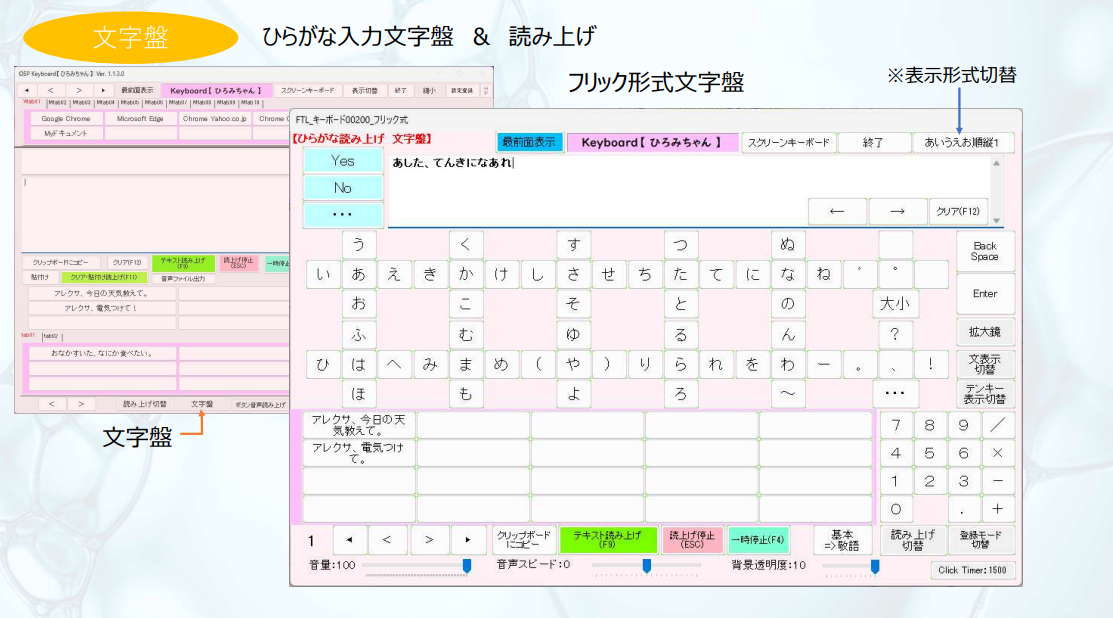Click the pink 読上げ停止(ESC) button in flick keyboard

(x=692, y=540)
